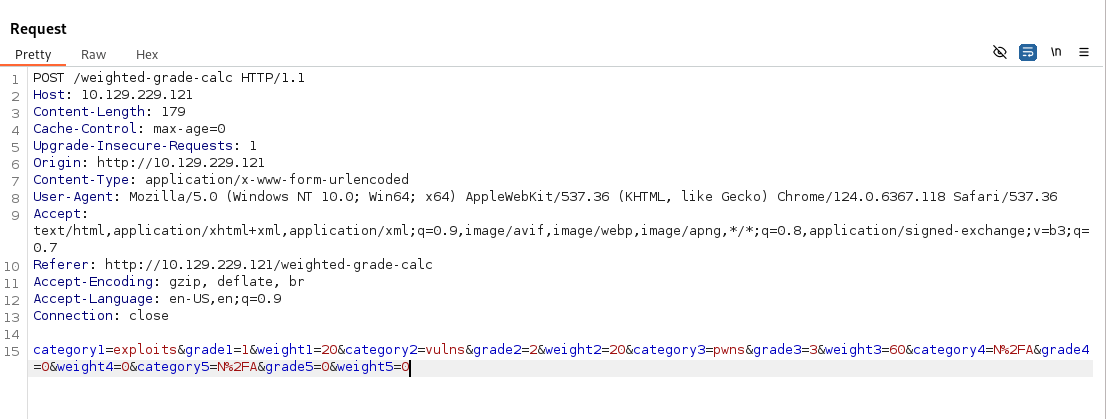Toggle the word wrap icon
The width and height of the screenshot is (1108, 419).
(x=1027, y=52)
